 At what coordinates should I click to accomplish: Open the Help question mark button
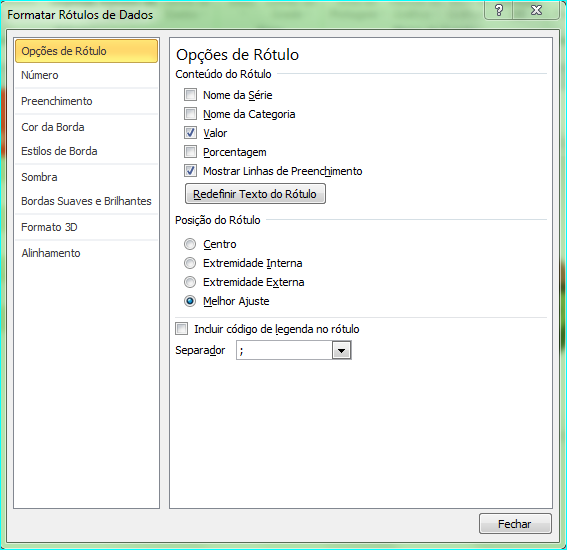pyautogui.click(x=499, y=10)
